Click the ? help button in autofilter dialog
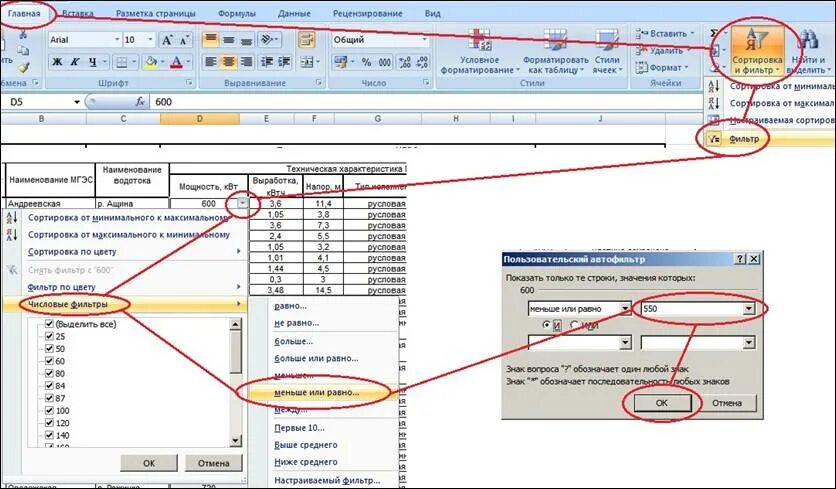Image resolution: width=836 pixels, height=489 pixels. [x=740, y=259]
